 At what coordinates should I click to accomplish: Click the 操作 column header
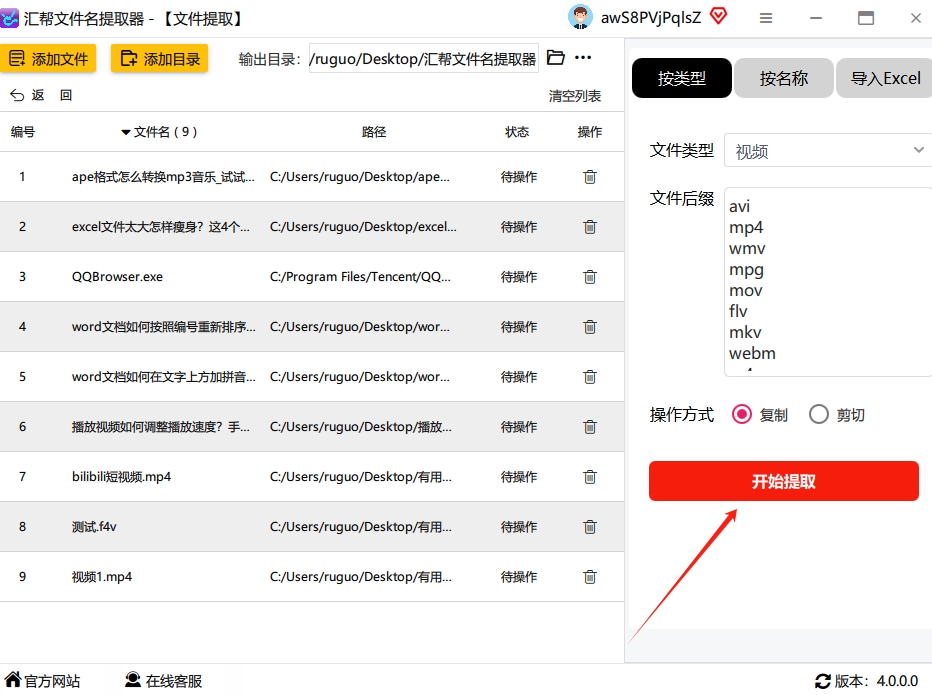pos(590,132)
